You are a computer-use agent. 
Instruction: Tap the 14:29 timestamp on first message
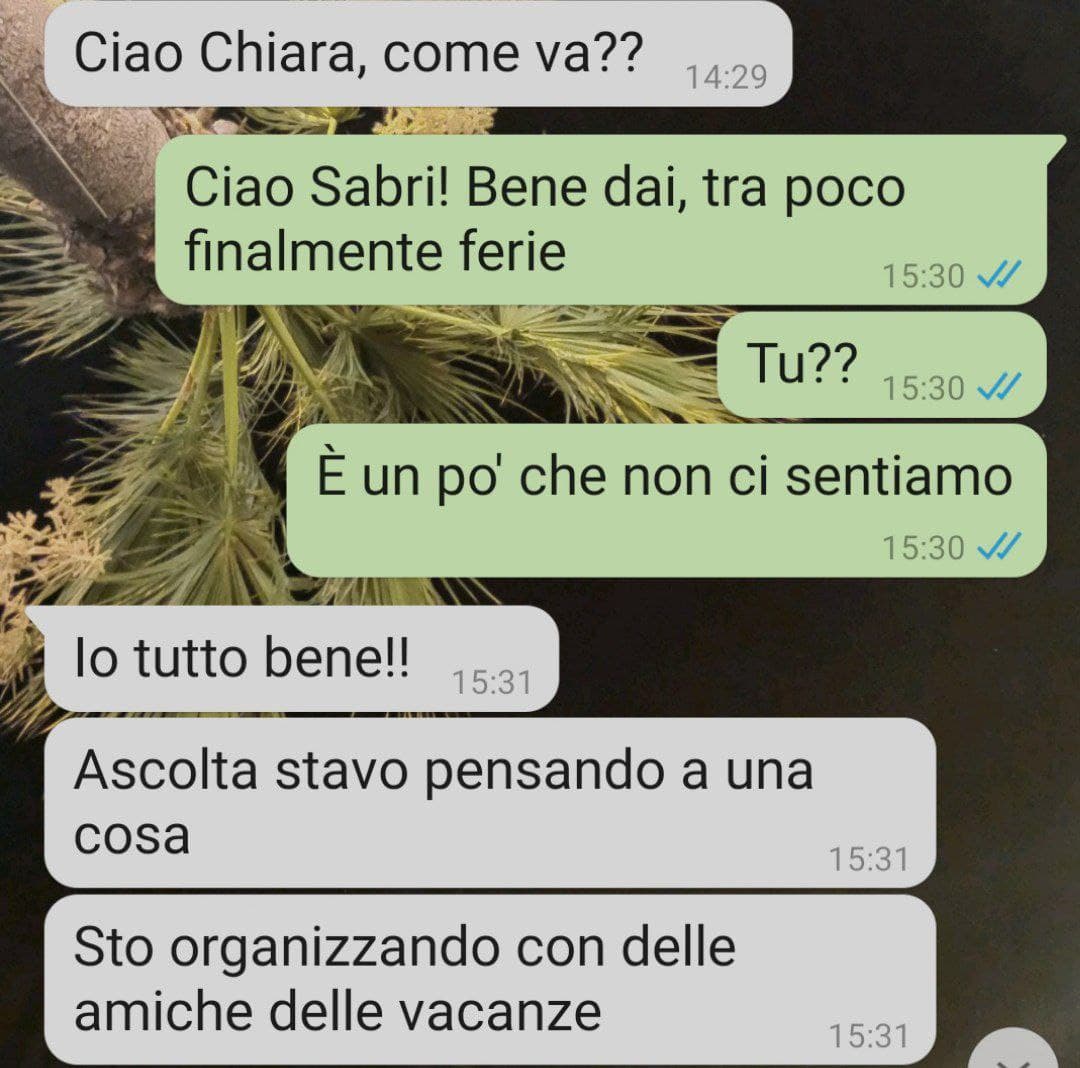tap(726, 76)
